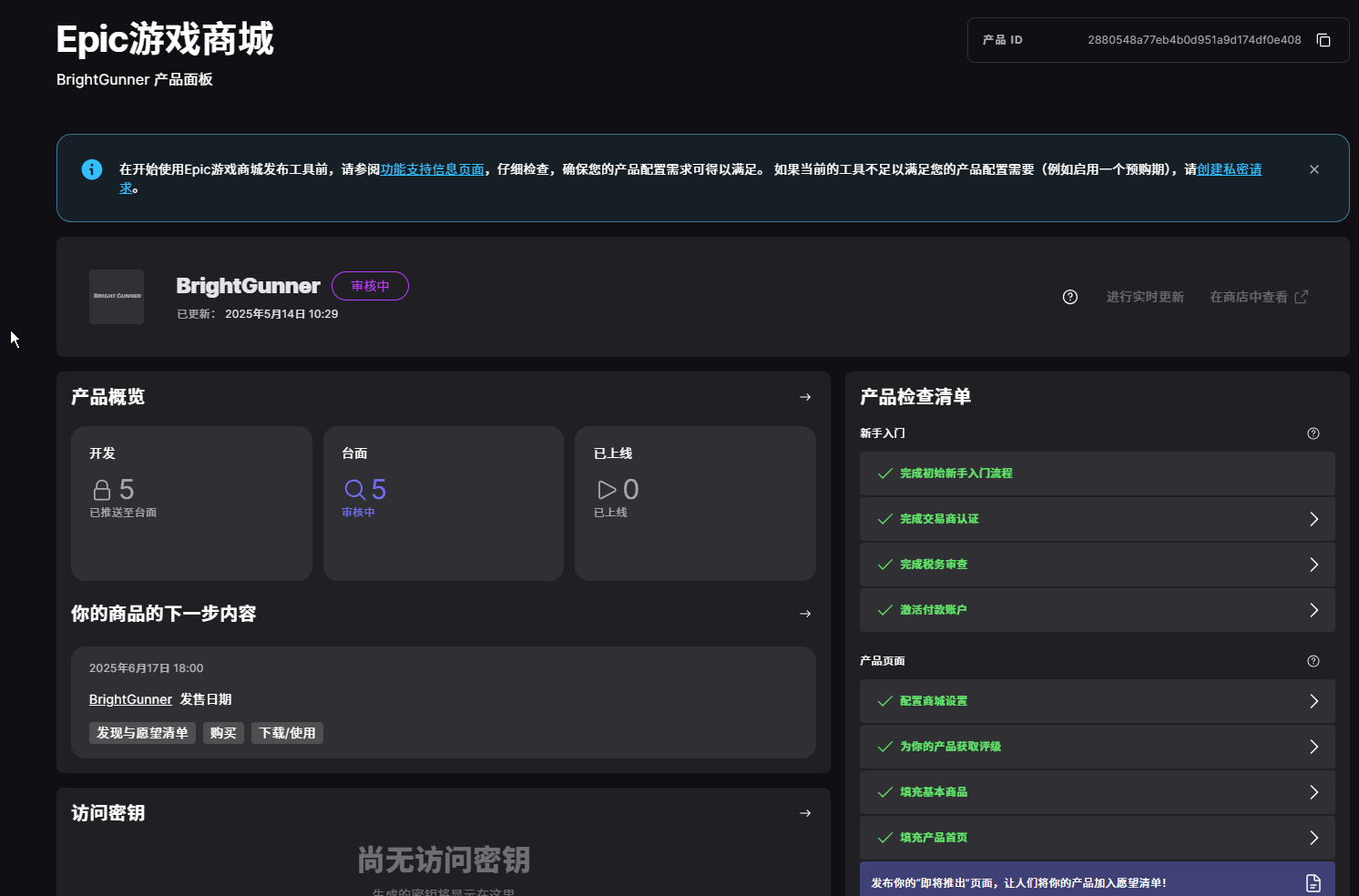Click the 尚无访问密钥 placeholder text

click(x=444, y=860)
